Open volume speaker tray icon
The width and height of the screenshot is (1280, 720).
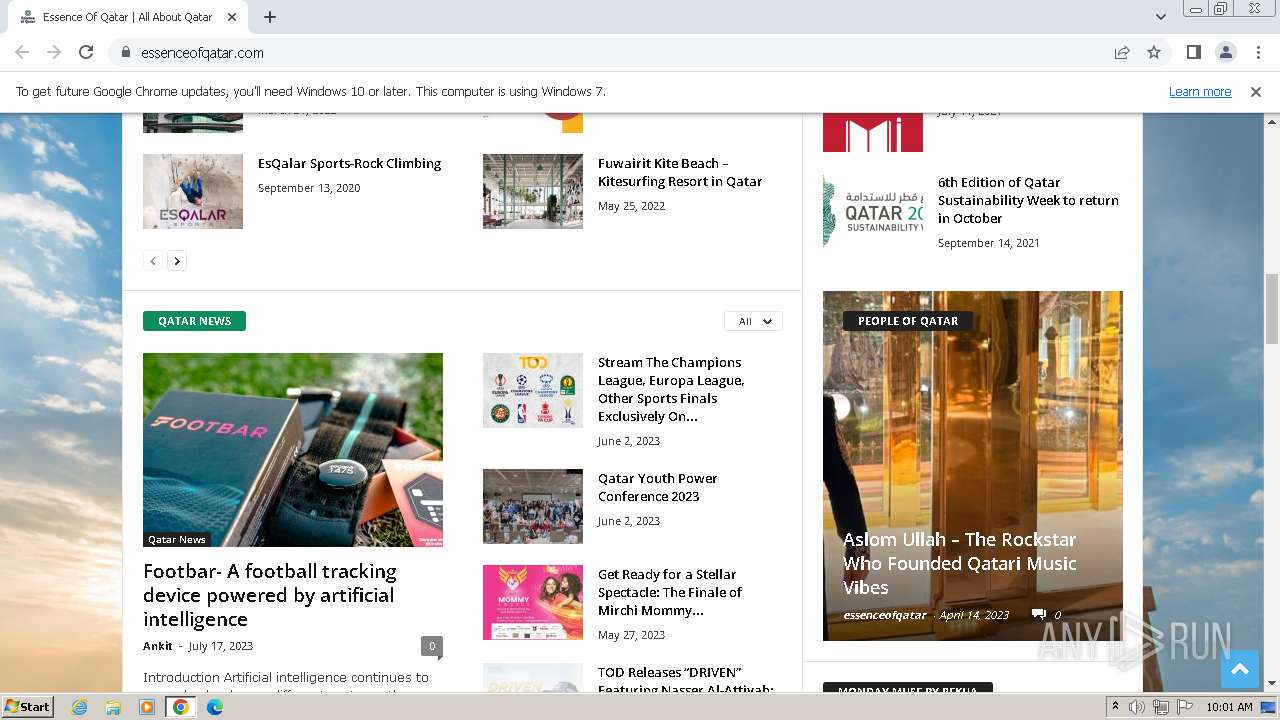(x=1137, y=707)
